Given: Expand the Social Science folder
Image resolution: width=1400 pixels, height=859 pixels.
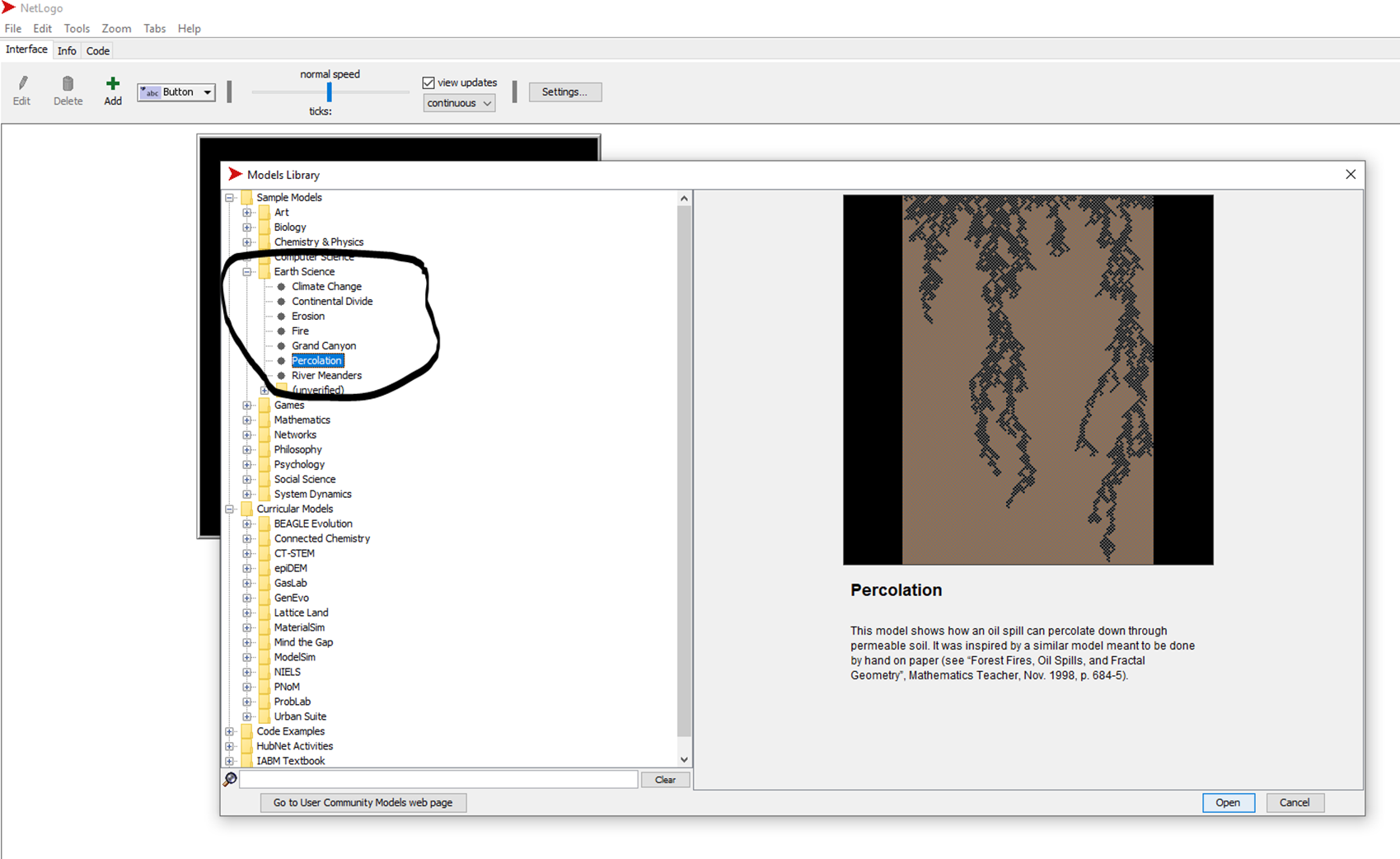Looking at the screenshot, I should 247,480.
